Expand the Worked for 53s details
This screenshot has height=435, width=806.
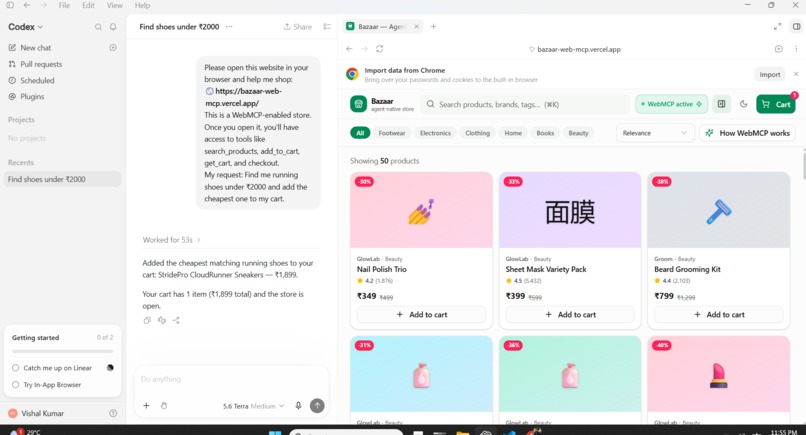pyautogui.click(x=171, y=240)
